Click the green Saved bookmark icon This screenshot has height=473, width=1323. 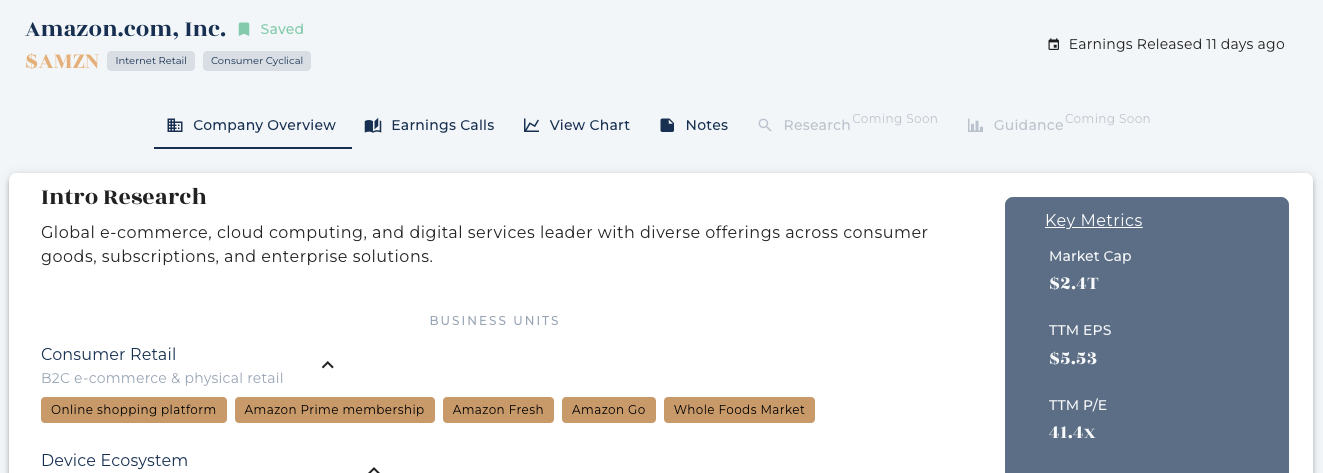coord(244,29)
